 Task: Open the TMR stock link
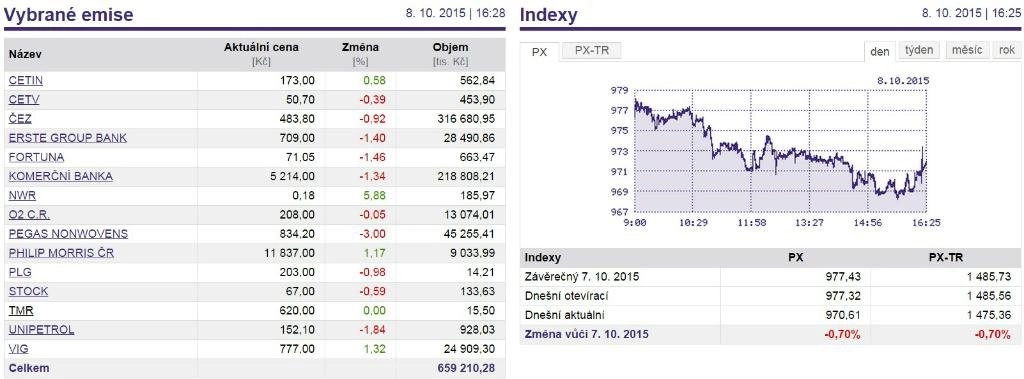click(x=21, y=310)
